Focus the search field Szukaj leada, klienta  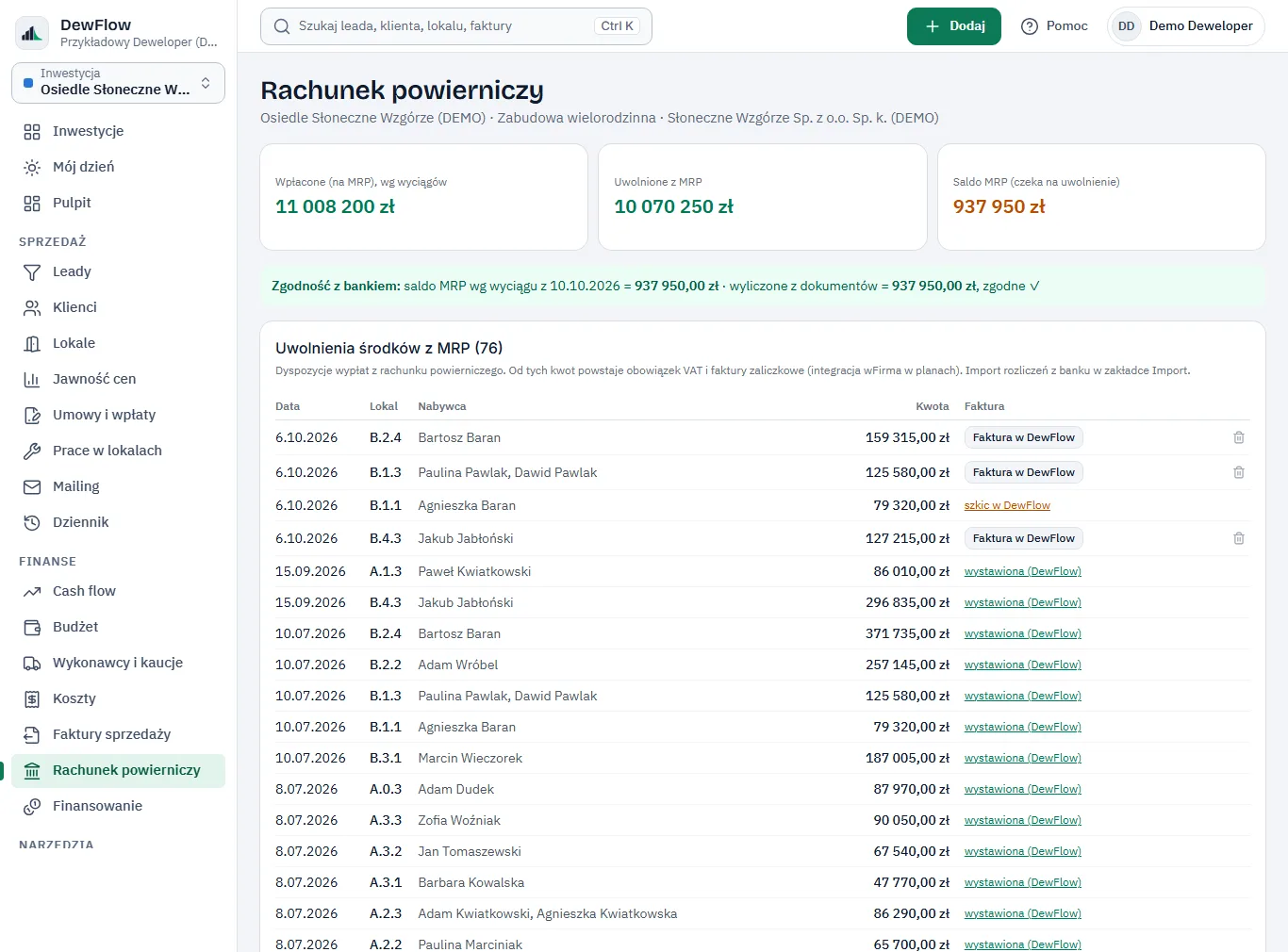[456, 26]
